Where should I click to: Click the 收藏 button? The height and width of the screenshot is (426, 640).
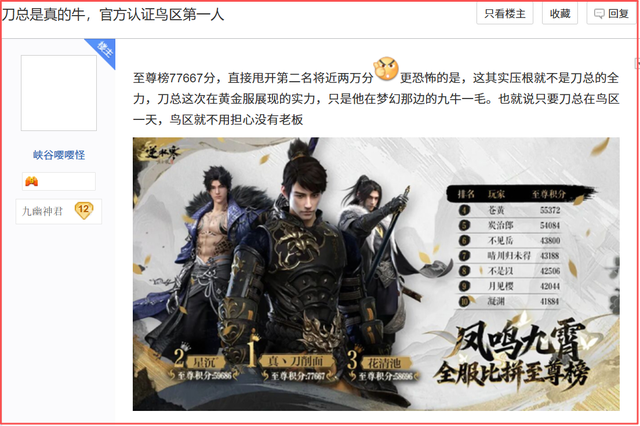560,14
